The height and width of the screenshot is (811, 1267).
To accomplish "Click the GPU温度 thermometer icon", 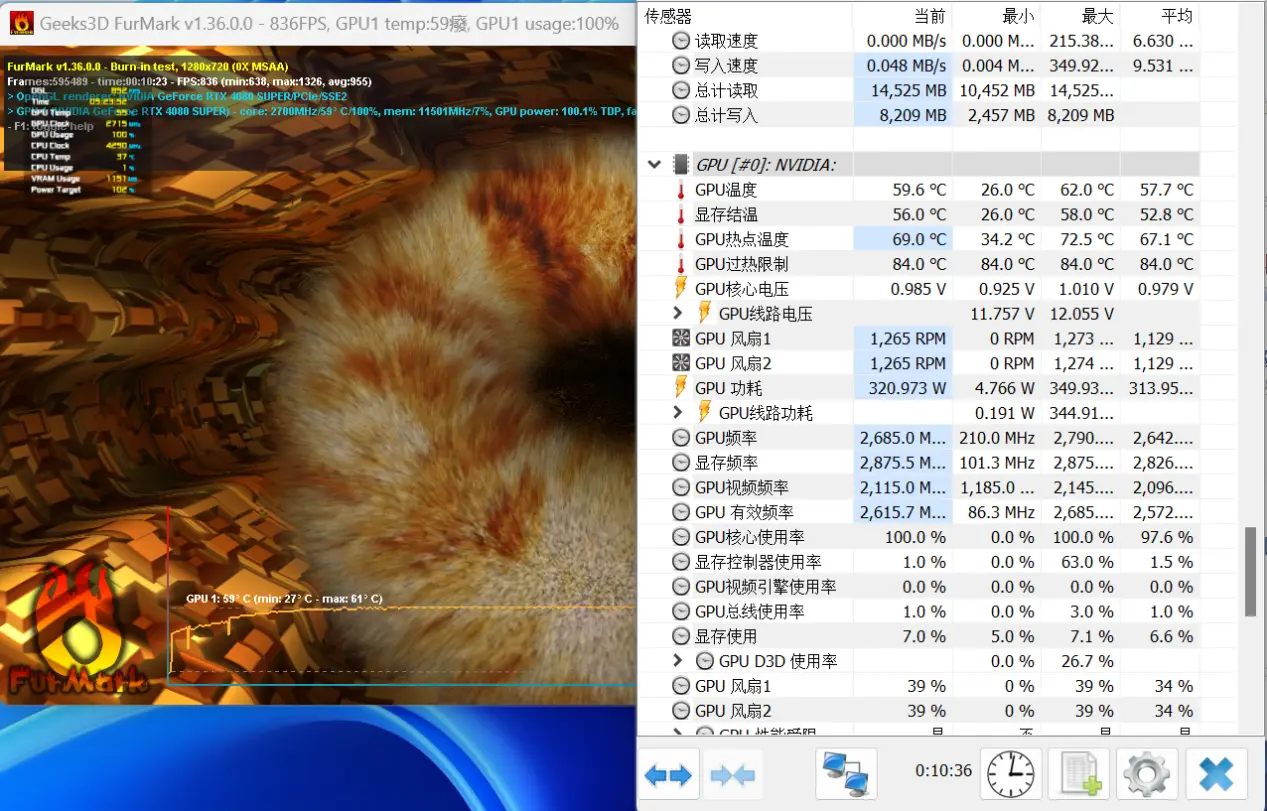I will [x=681, y=189].
